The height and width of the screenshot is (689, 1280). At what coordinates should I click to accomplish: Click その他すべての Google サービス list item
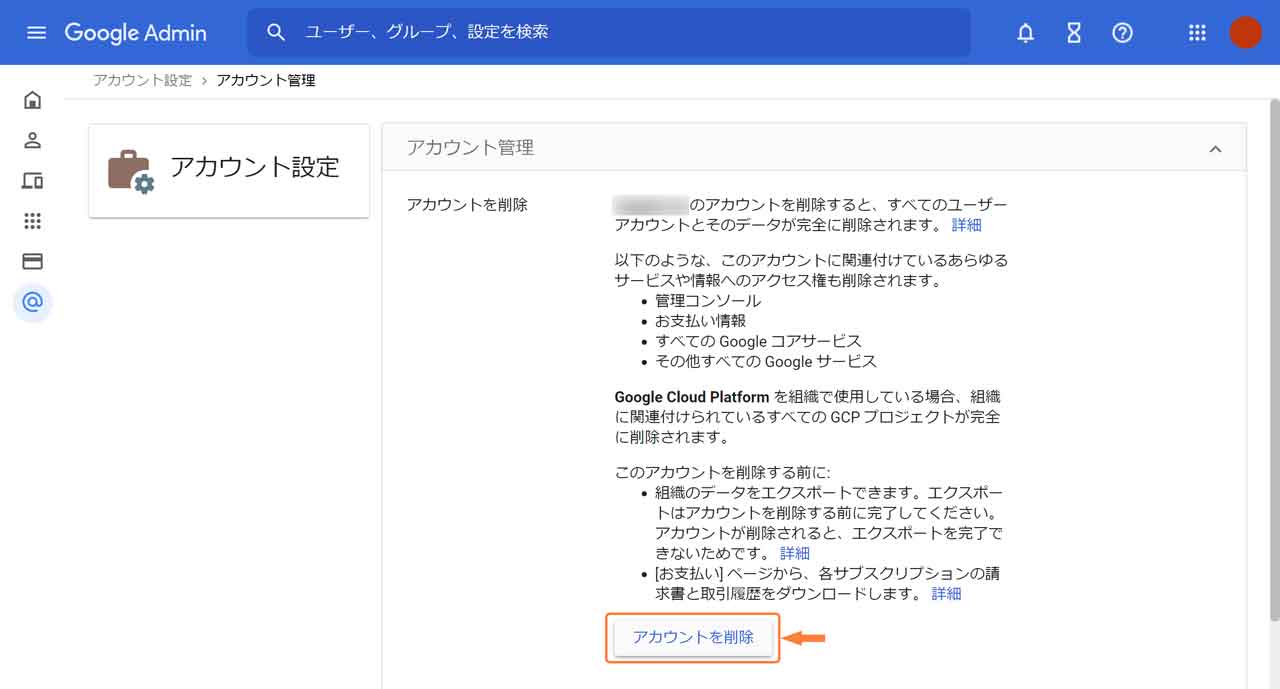[x=766, y=361]
